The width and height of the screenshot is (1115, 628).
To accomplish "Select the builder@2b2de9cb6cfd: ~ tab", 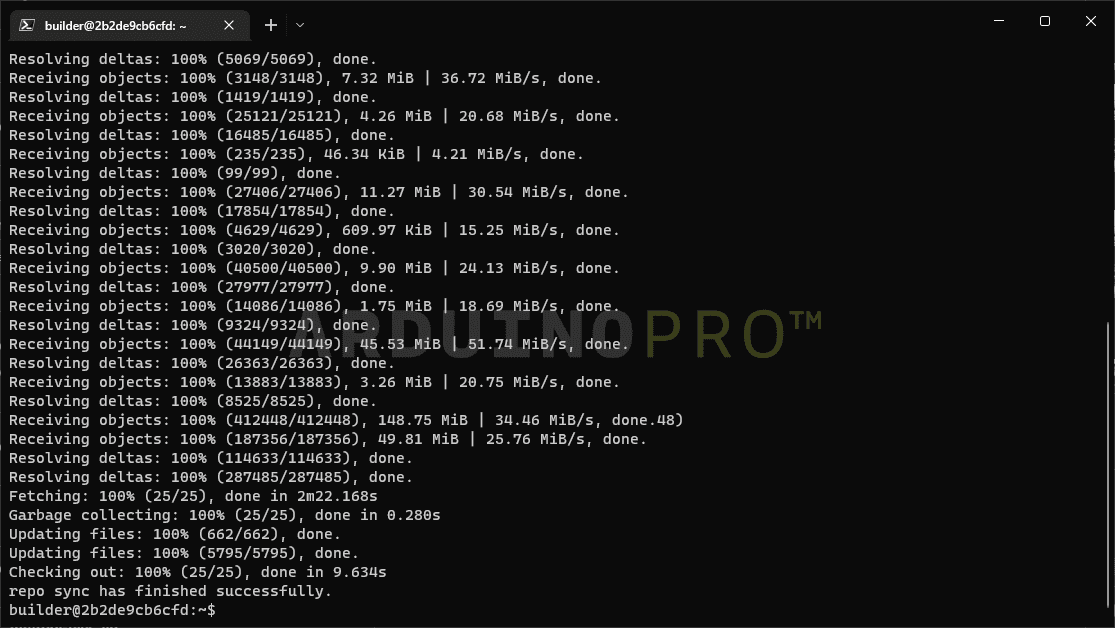I will [x=129, y=26].
